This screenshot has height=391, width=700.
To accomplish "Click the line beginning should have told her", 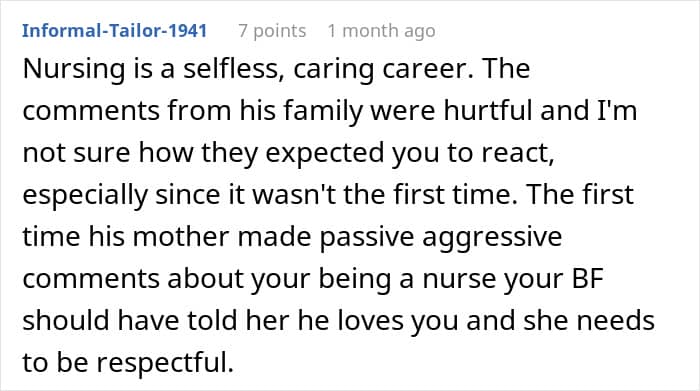I will 338,321.
